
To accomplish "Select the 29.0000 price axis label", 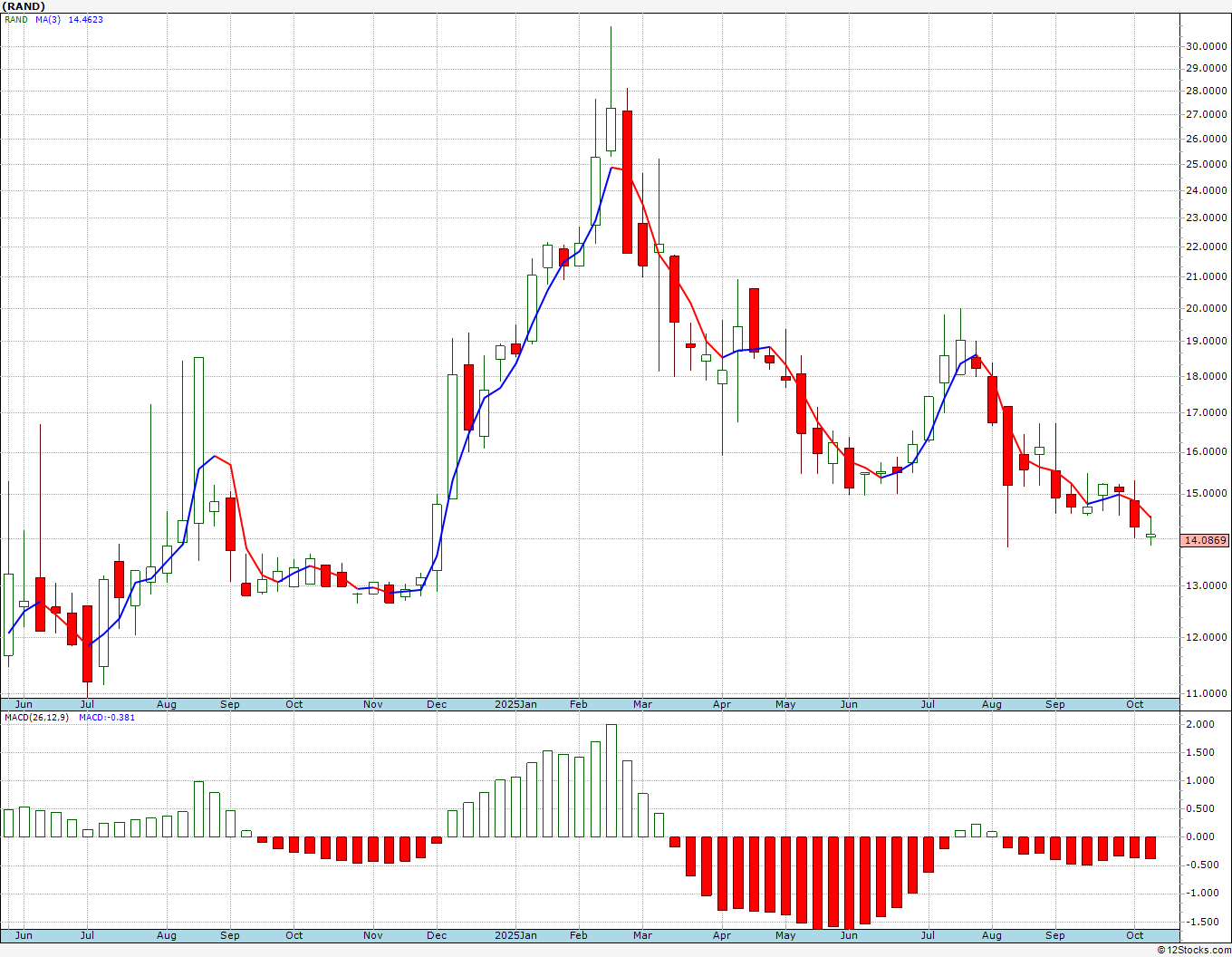I will point(1206,68).
